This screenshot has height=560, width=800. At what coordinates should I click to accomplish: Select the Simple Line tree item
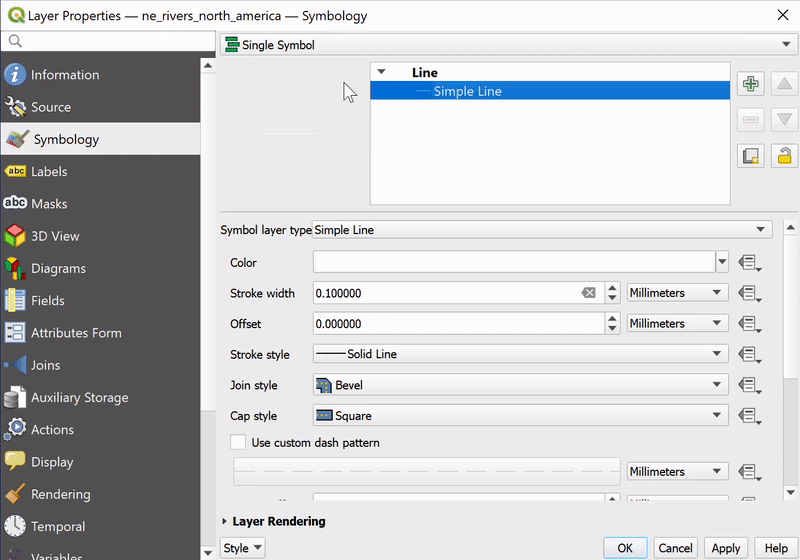[467, 91]
